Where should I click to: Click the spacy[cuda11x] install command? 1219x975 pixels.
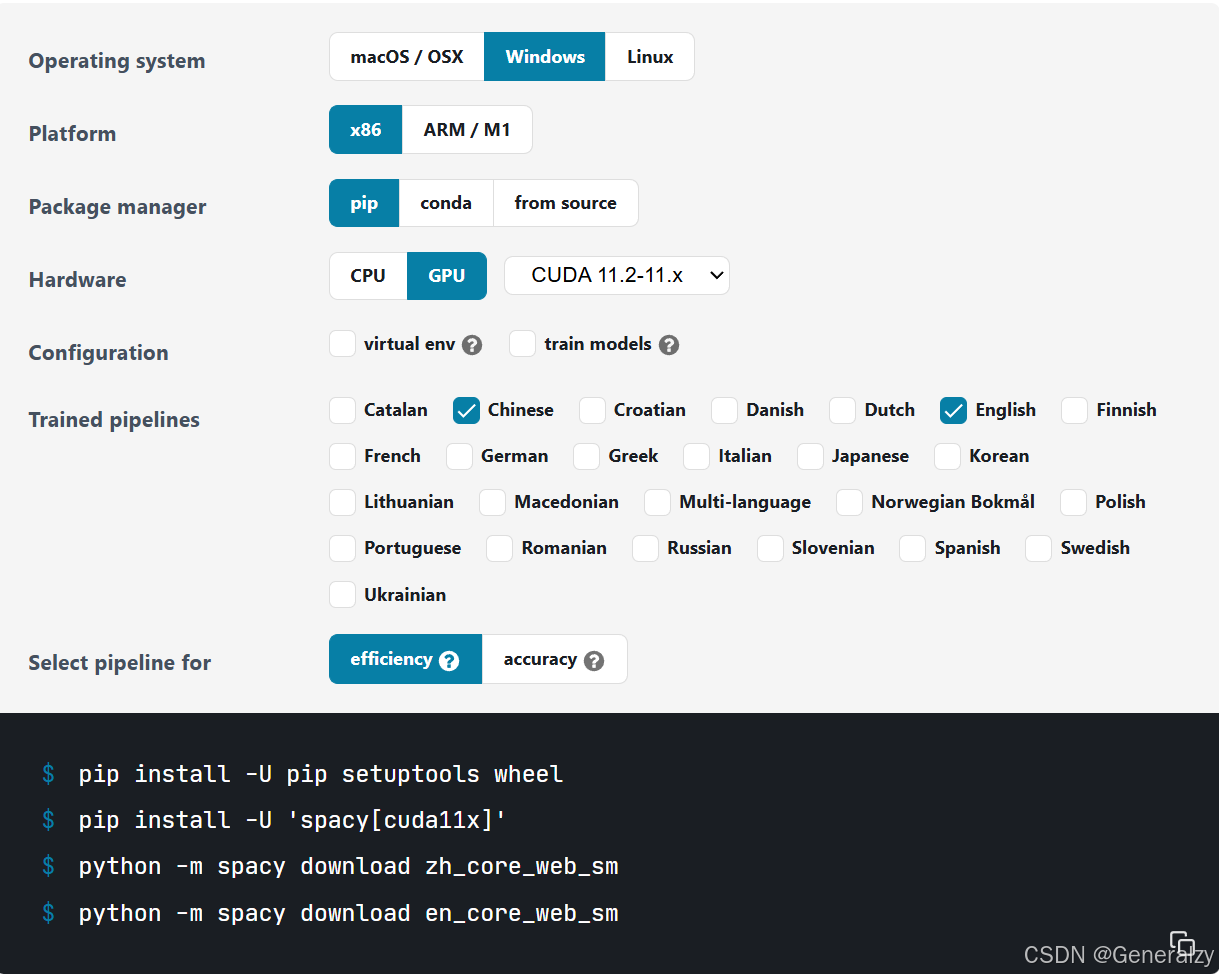293,820
